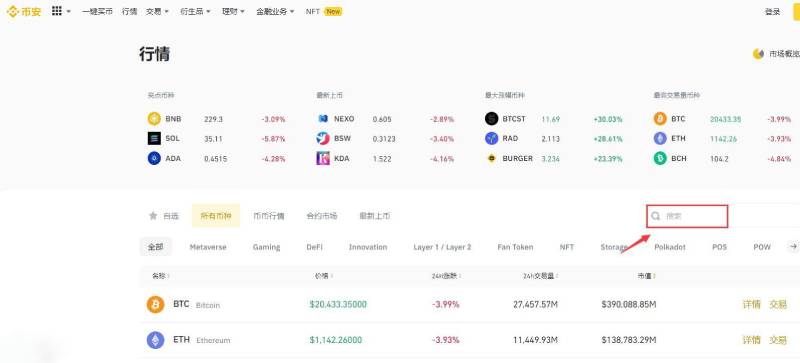Image resolution: width=800 pixels, height=363 pixels.
Task: Select the Storage category filter
Action: click(614, 247)
